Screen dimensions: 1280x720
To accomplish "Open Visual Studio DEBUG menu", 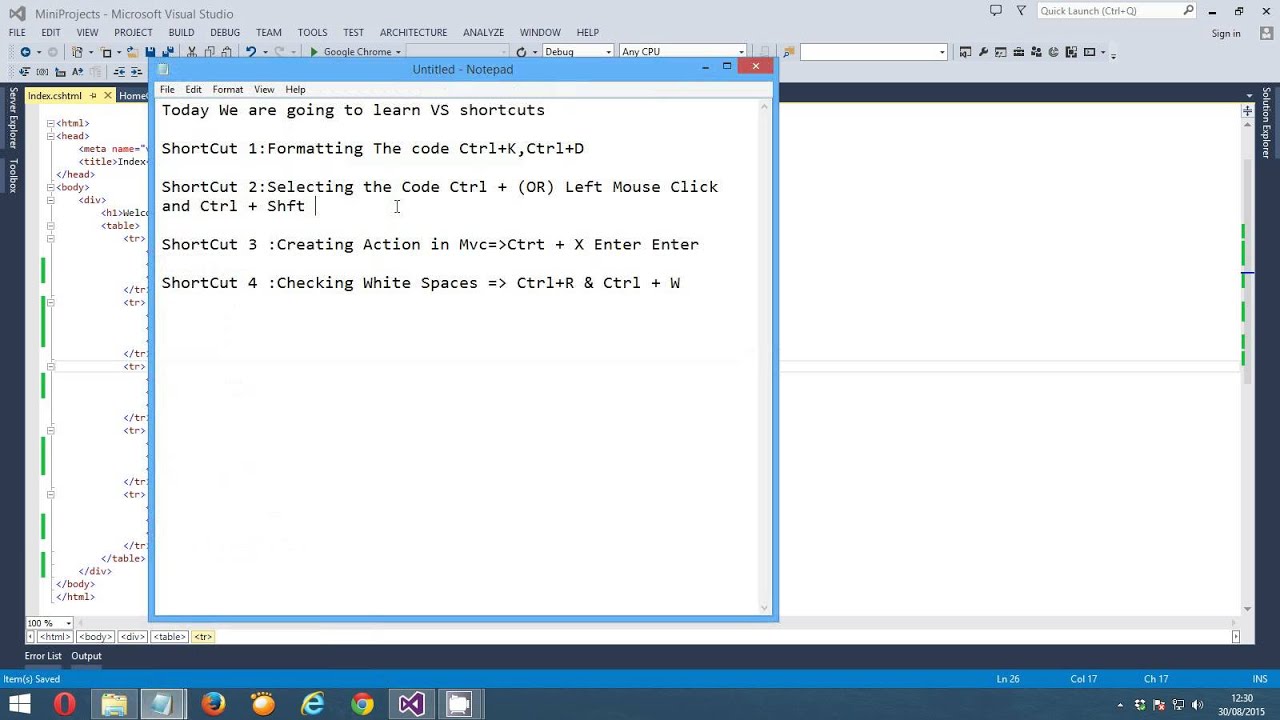I will point(225,32).
